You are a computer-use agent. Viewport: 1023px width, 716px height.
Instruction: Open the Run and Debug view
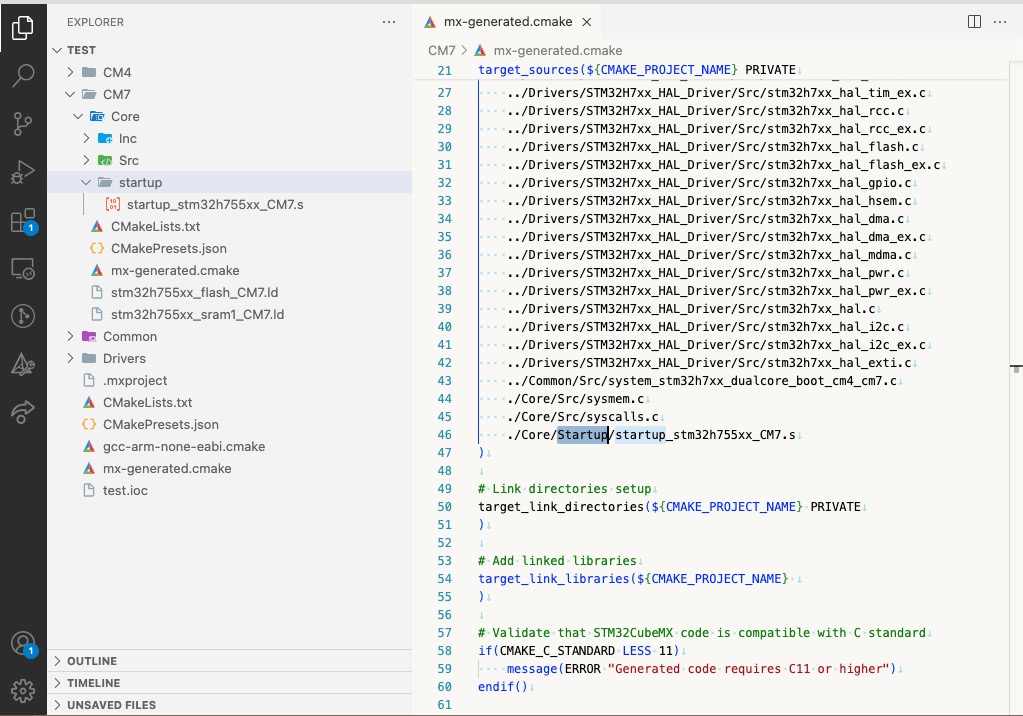point(24,172)
